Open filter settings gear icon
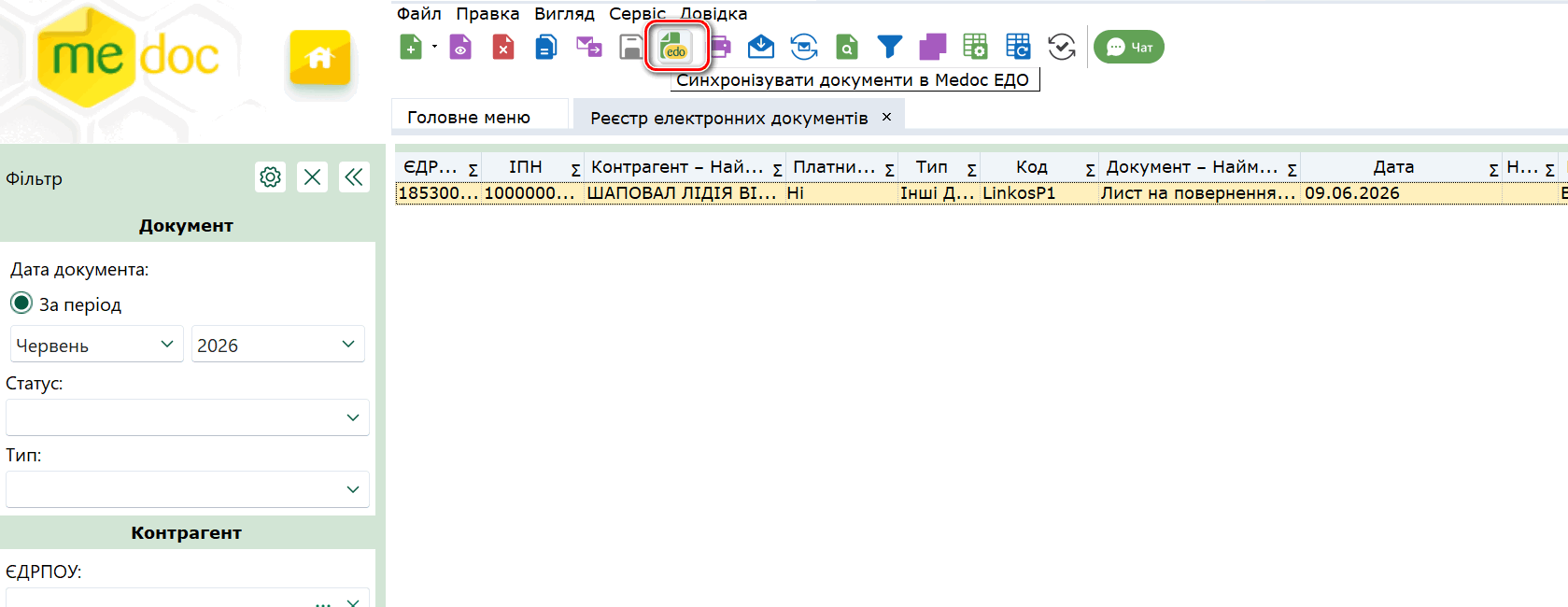The image size is (1568, 607). pyautogui.click(x=271, y=176)
